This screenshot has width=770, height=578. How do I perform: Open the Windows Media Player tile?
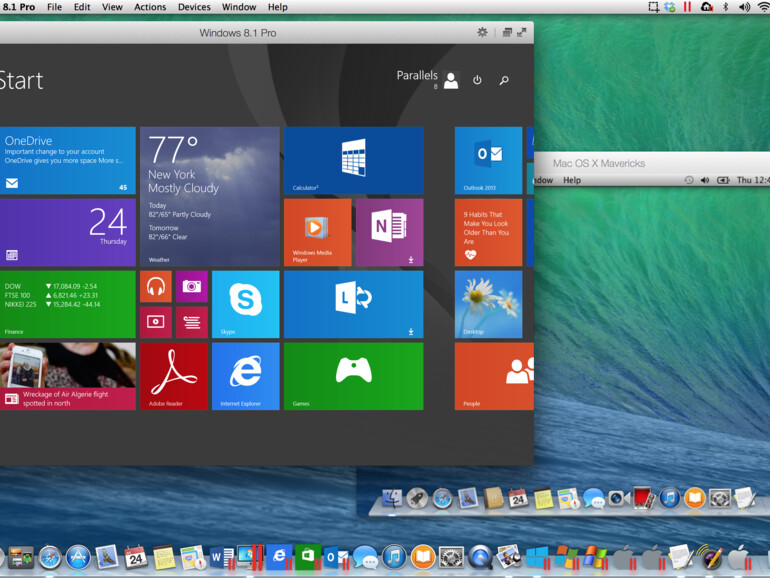click(x=317, y=232)
